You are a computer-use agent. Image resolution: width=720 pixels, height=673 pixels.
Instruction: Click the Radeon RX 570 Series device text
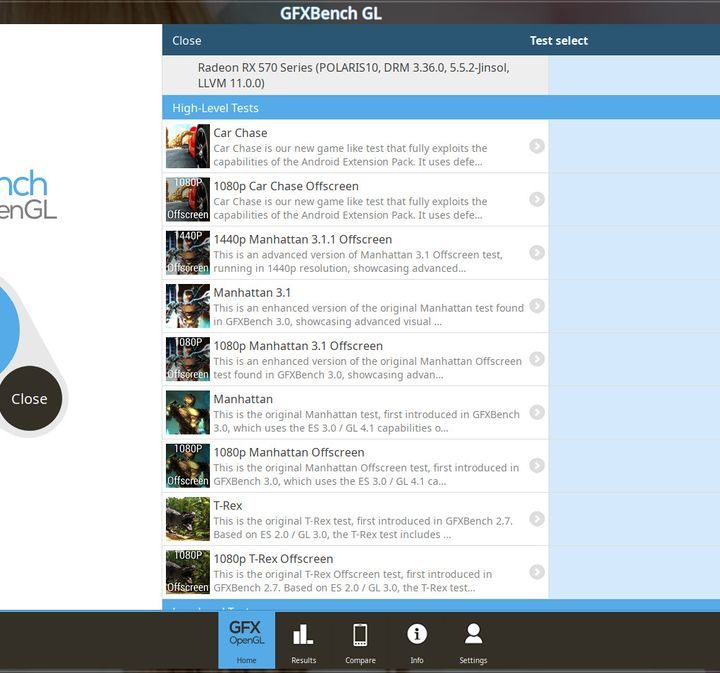[354, 75]
